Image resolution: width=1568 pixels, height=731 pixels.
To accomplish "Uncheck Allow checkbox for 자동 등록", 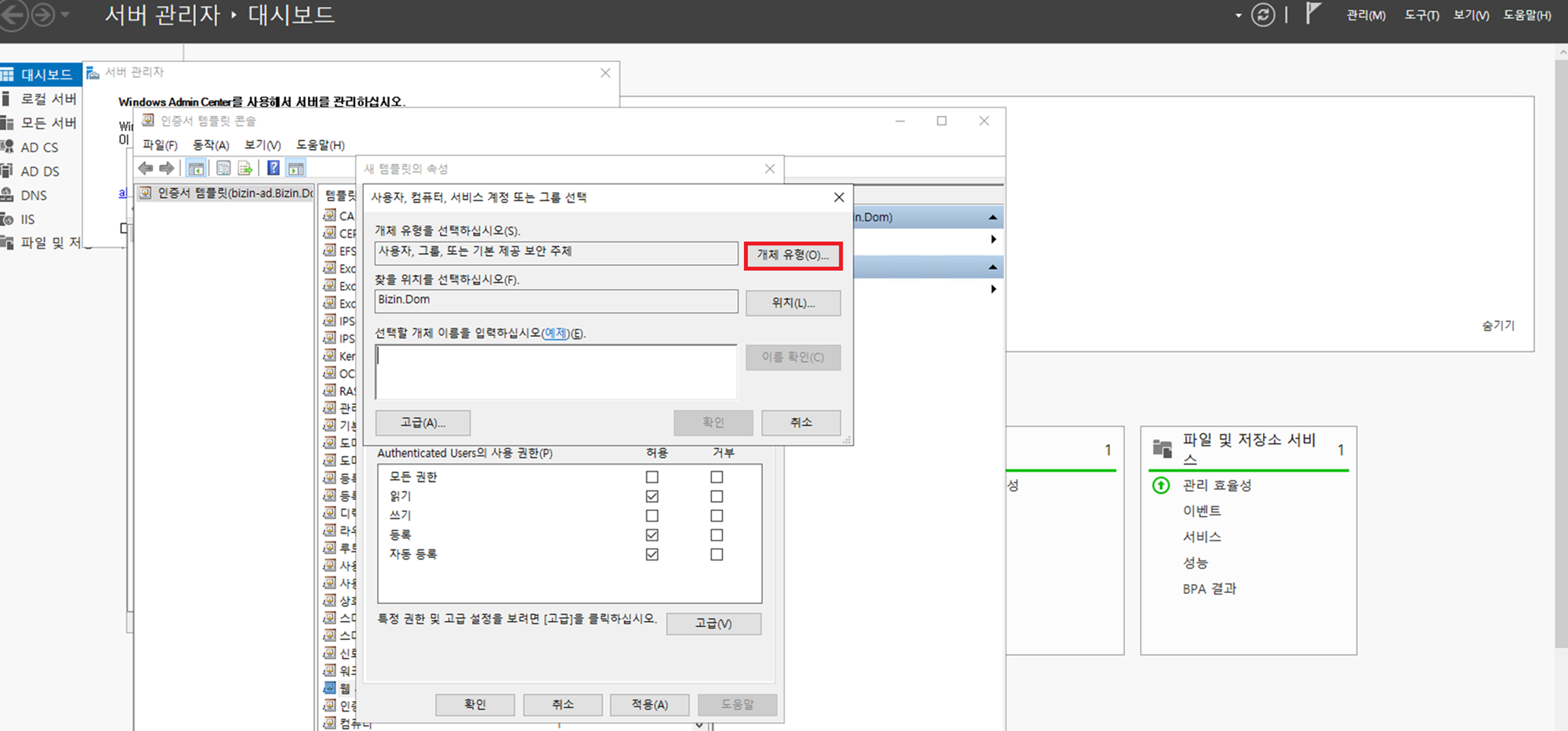I will (x=652, y=555).
